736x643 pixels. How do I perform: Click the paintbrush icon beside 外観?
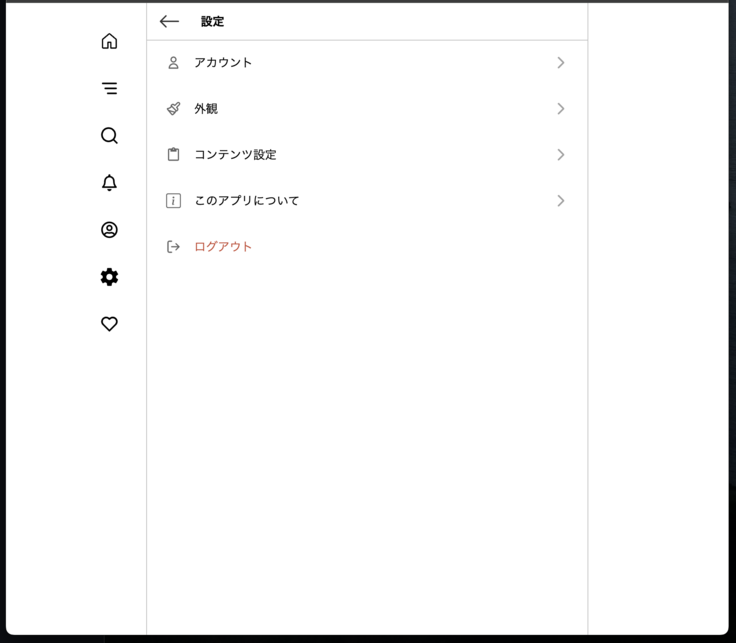[173, 108]
